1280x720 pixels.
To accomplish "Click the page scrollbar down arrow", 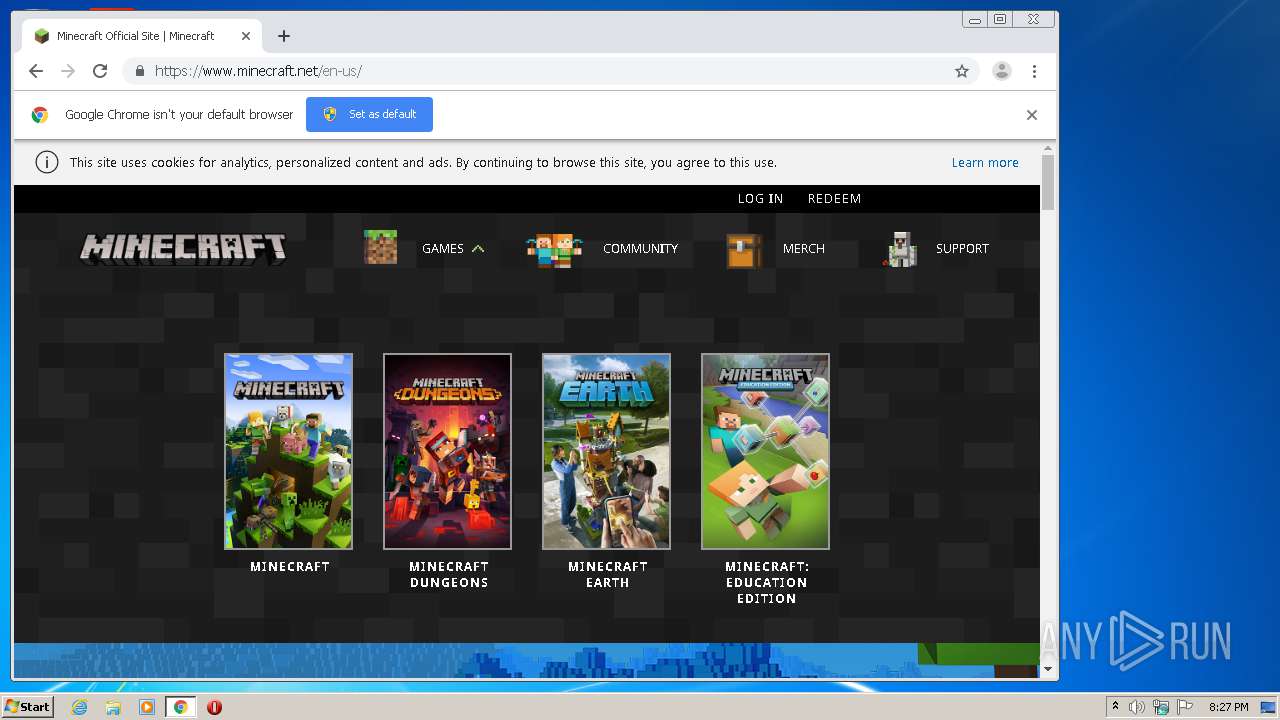I will (x=1048, y=669).
